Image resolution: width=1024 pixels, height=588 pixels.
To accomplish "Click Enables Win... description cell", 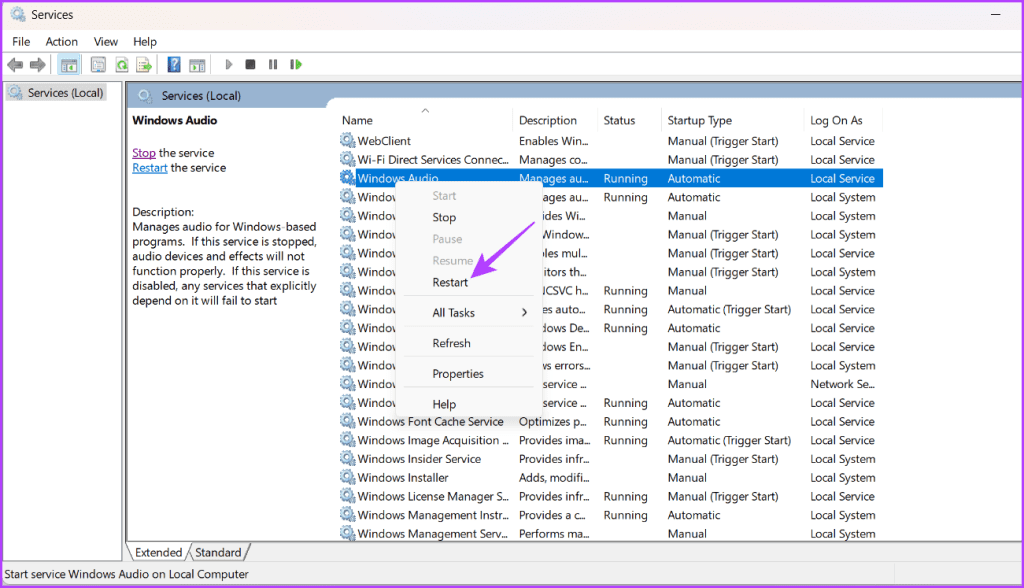I will [553, 141].
